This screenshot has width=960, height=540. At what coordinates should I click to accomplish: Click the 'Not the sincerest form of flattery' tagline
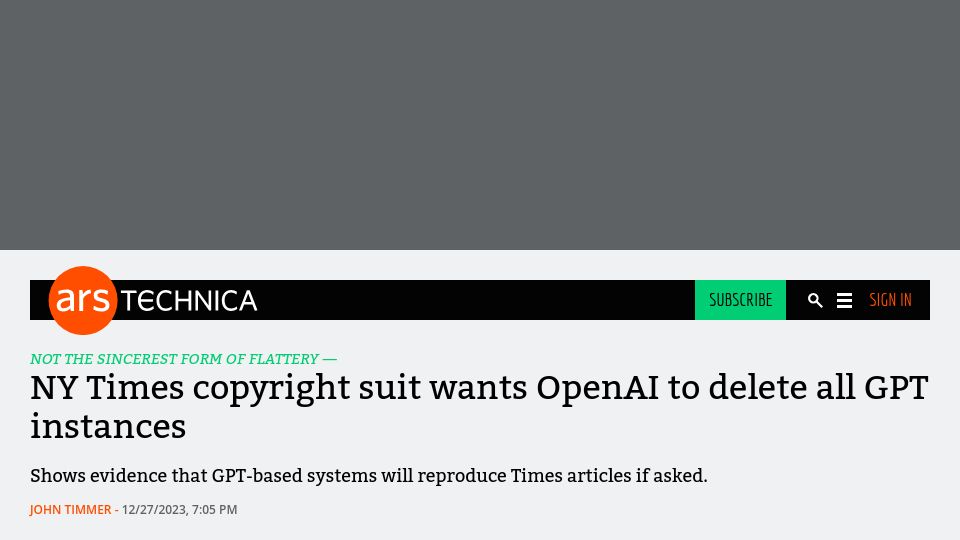pos(183,359)
